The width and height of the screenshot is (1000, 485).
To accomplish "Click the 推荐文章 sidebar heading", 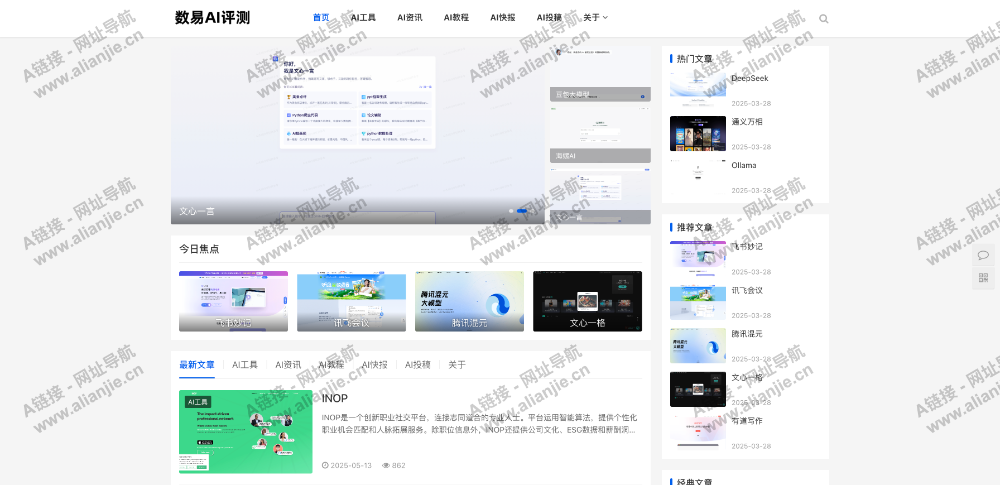I will (695, 227).
